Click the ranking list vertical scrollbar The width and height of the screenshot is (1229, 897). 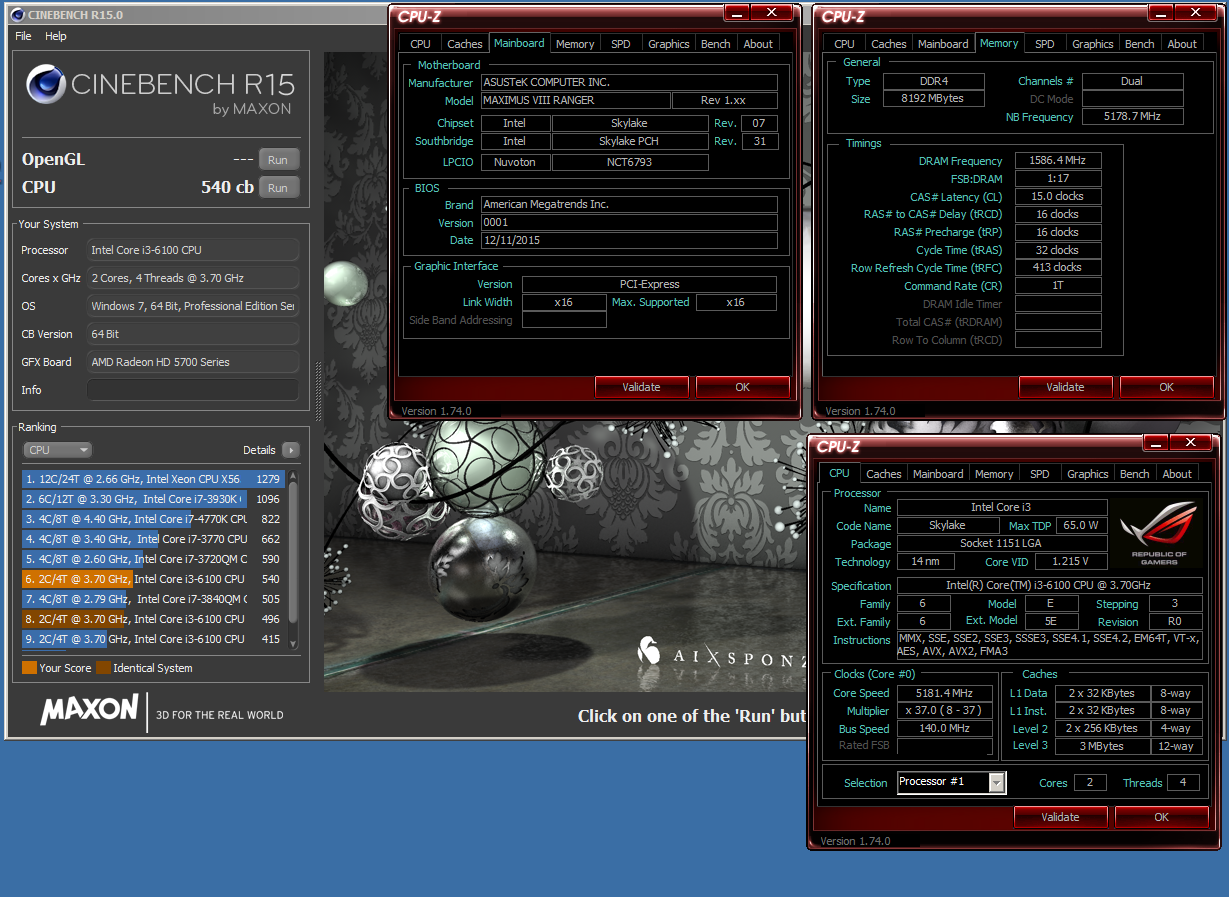click(293, 559)
